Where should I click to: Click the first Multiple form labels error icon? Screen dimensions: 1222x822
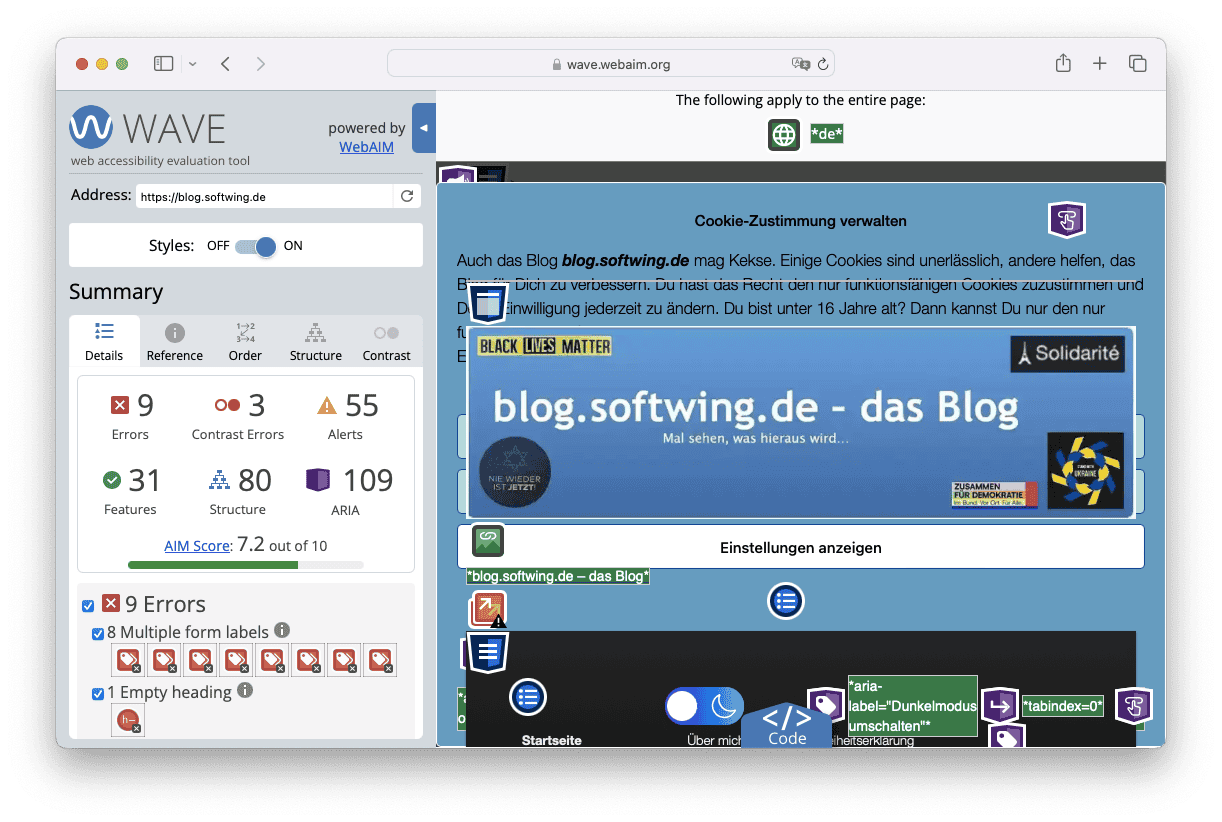click(x=128, y=660)
